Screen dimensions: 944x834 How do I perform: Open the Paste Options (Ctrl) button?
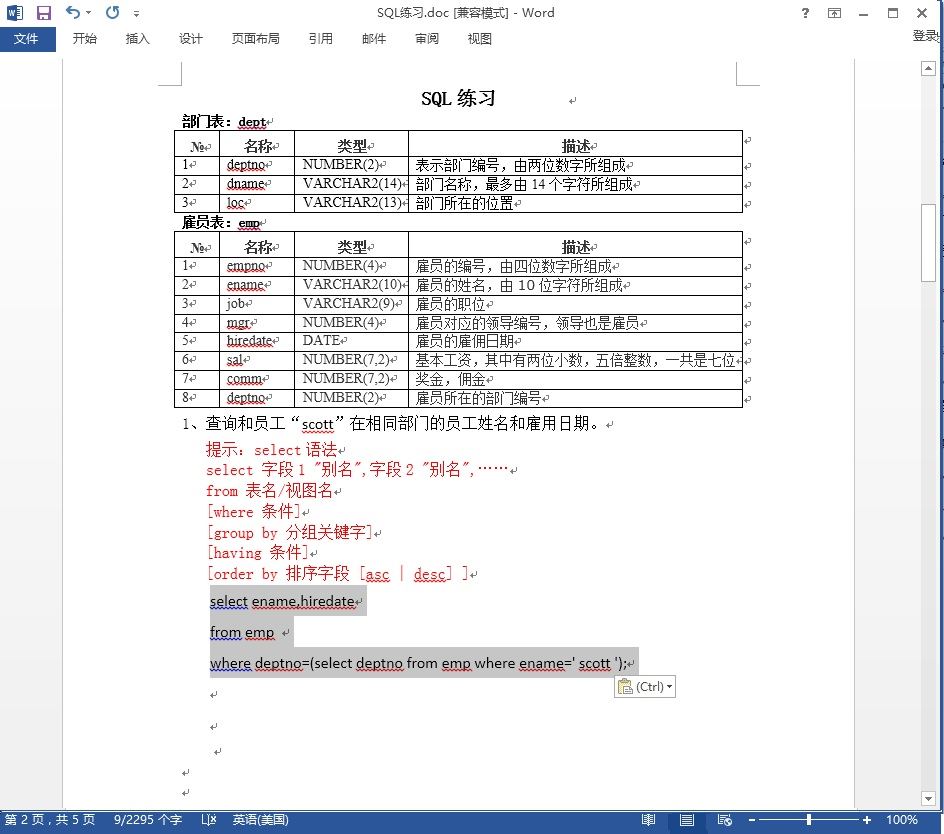click(645, 686)
